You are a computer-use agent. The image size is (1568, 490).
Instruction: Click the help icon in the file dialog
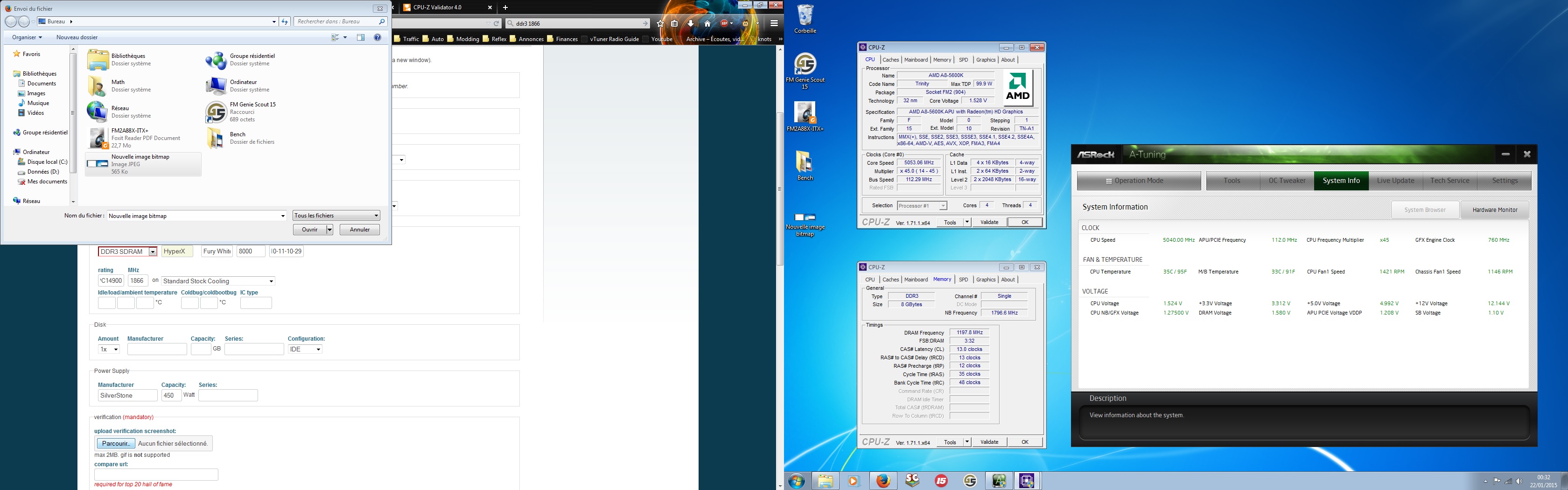[x=378, y=37]
